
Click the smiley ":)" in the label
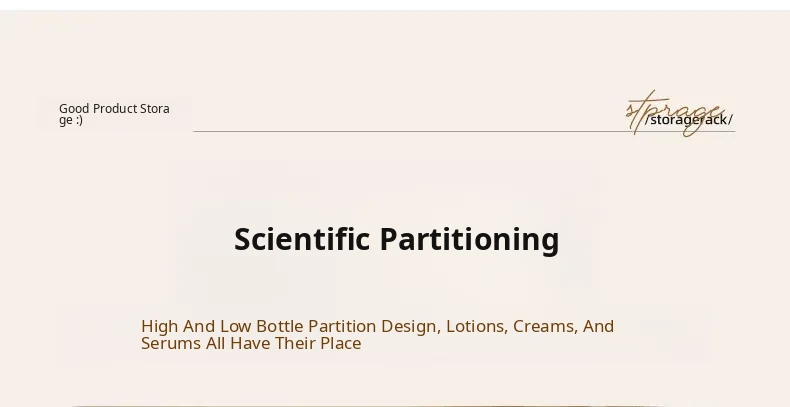point(78,120)
